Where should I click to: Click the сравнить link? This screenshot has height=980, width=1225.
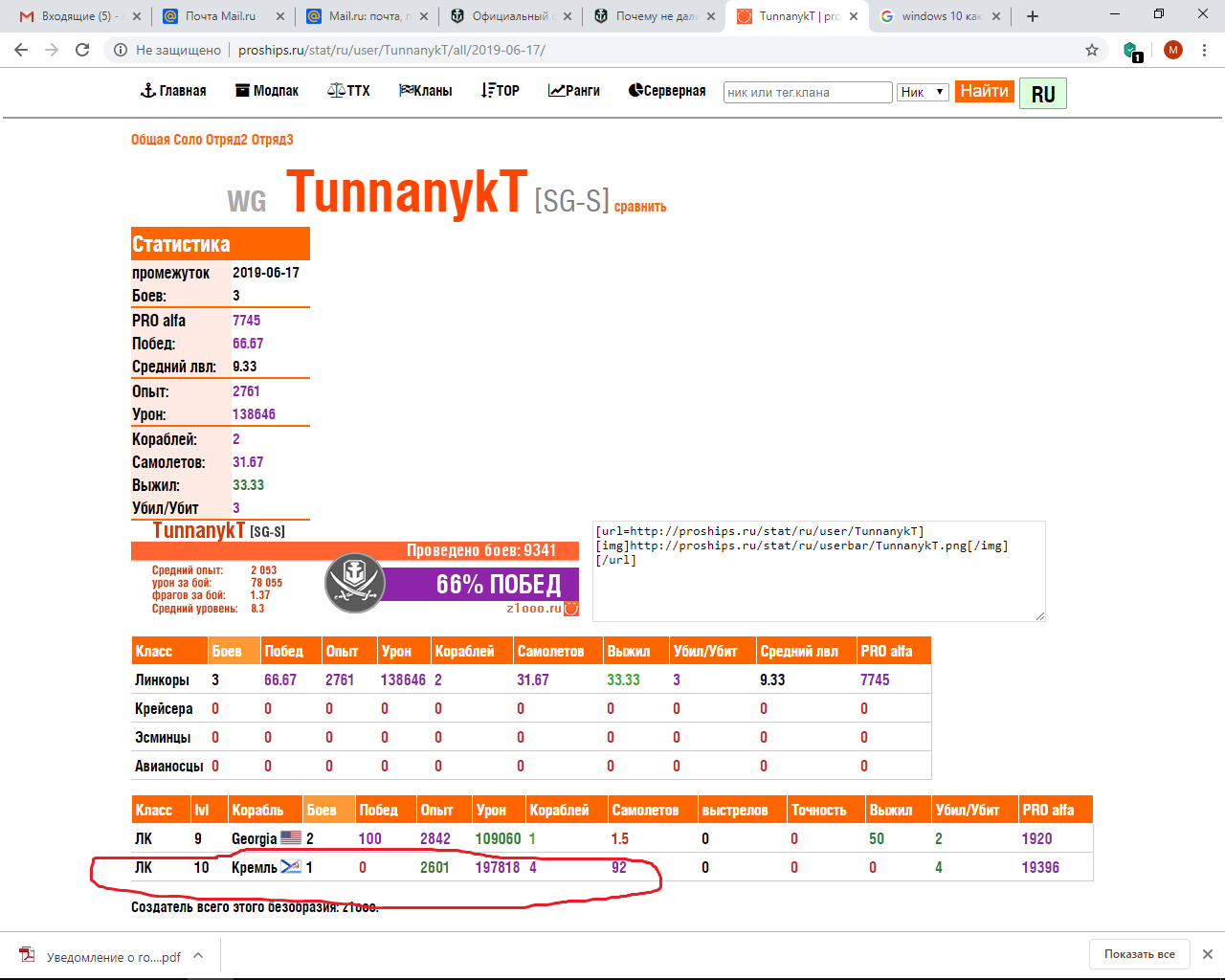coord(640,207)
